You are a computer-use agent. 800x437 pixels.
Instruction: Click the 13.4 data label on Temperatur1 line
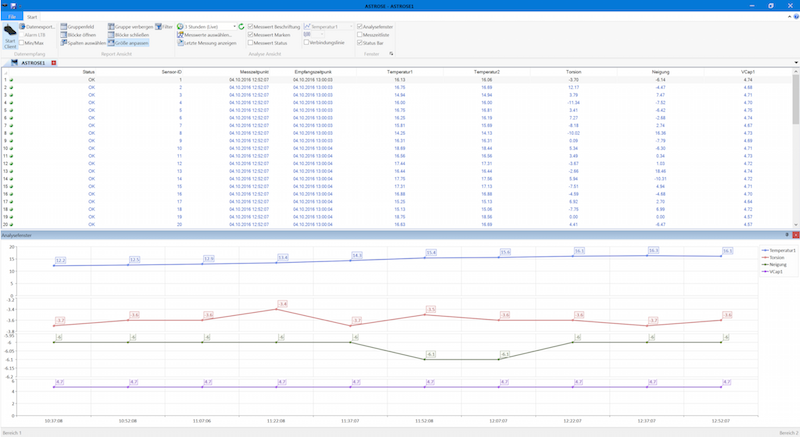tap(283, 257)
